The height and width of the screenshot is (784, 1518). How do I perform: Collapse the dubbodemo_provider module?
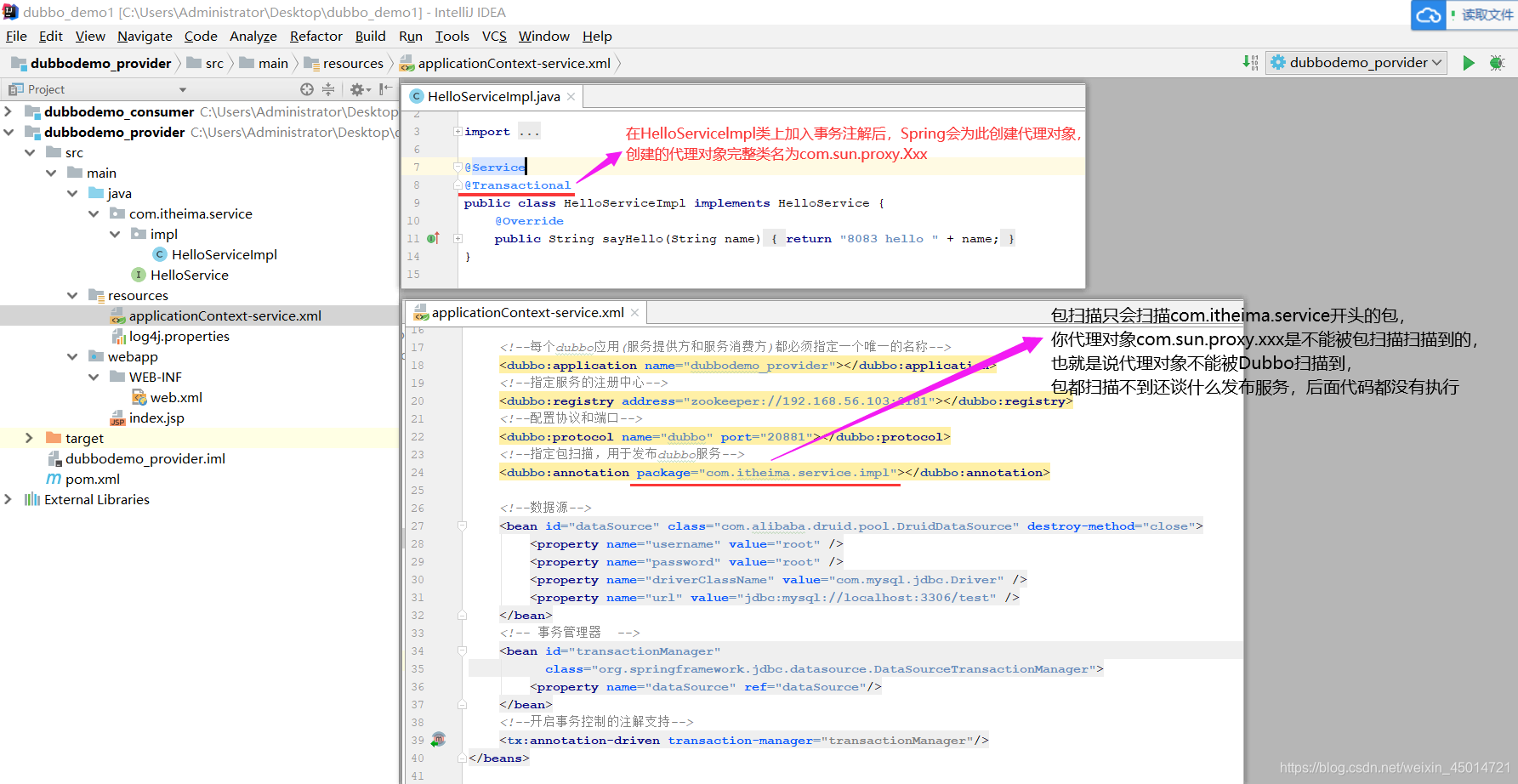9,132
